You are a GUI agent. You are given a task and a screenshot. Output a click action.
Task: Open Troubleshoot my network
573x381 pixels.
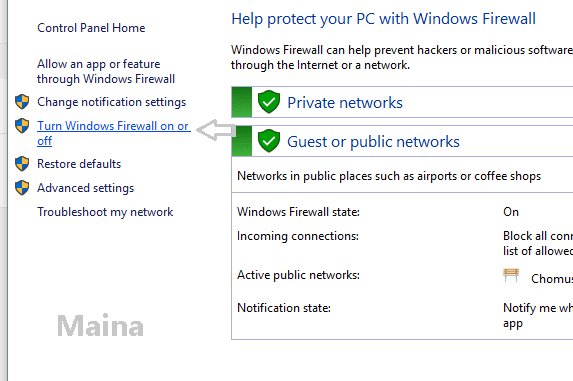tap(105, 212)
